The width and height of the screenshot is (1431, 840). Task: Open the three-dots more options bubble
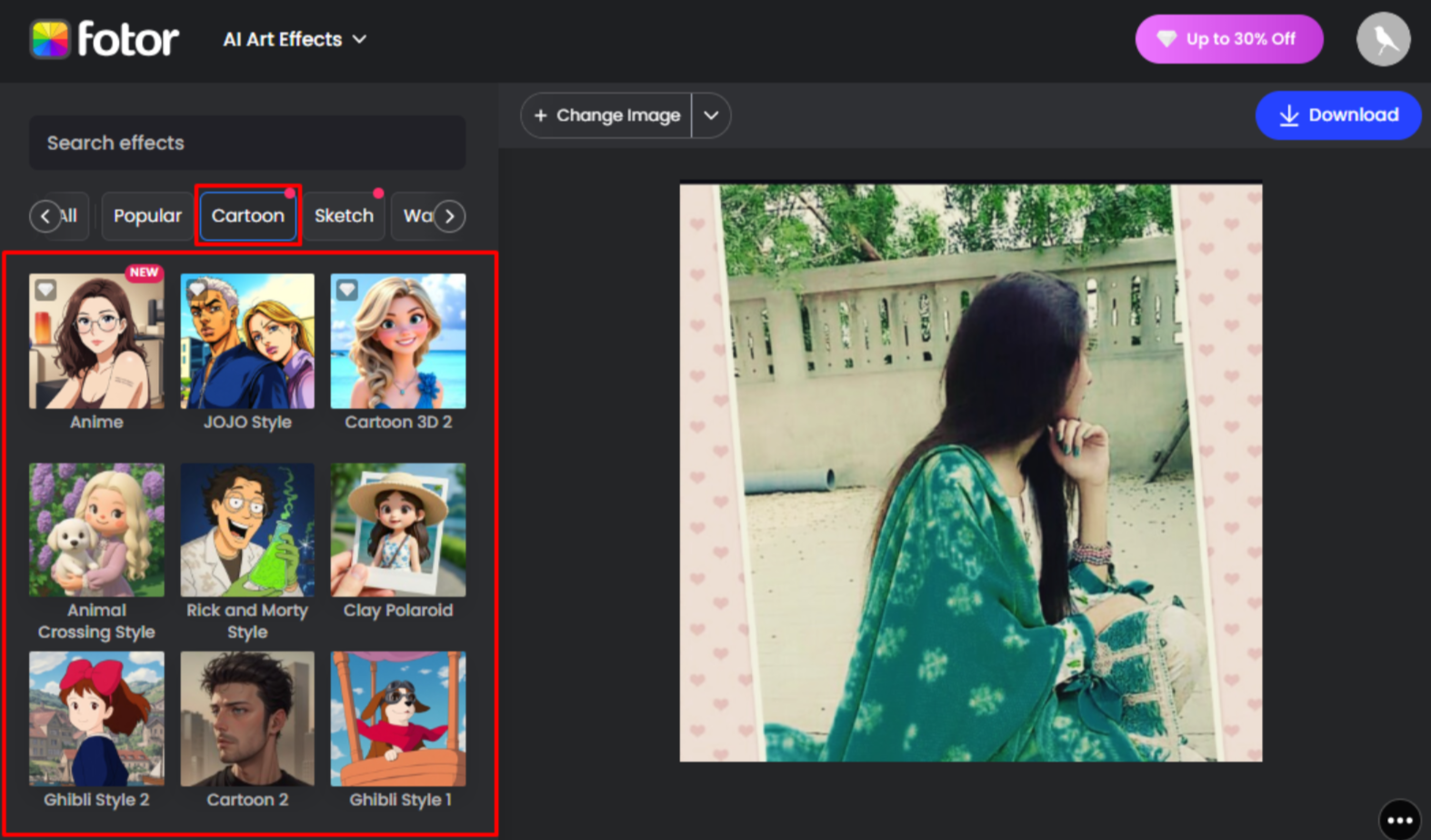[1399, 819]
